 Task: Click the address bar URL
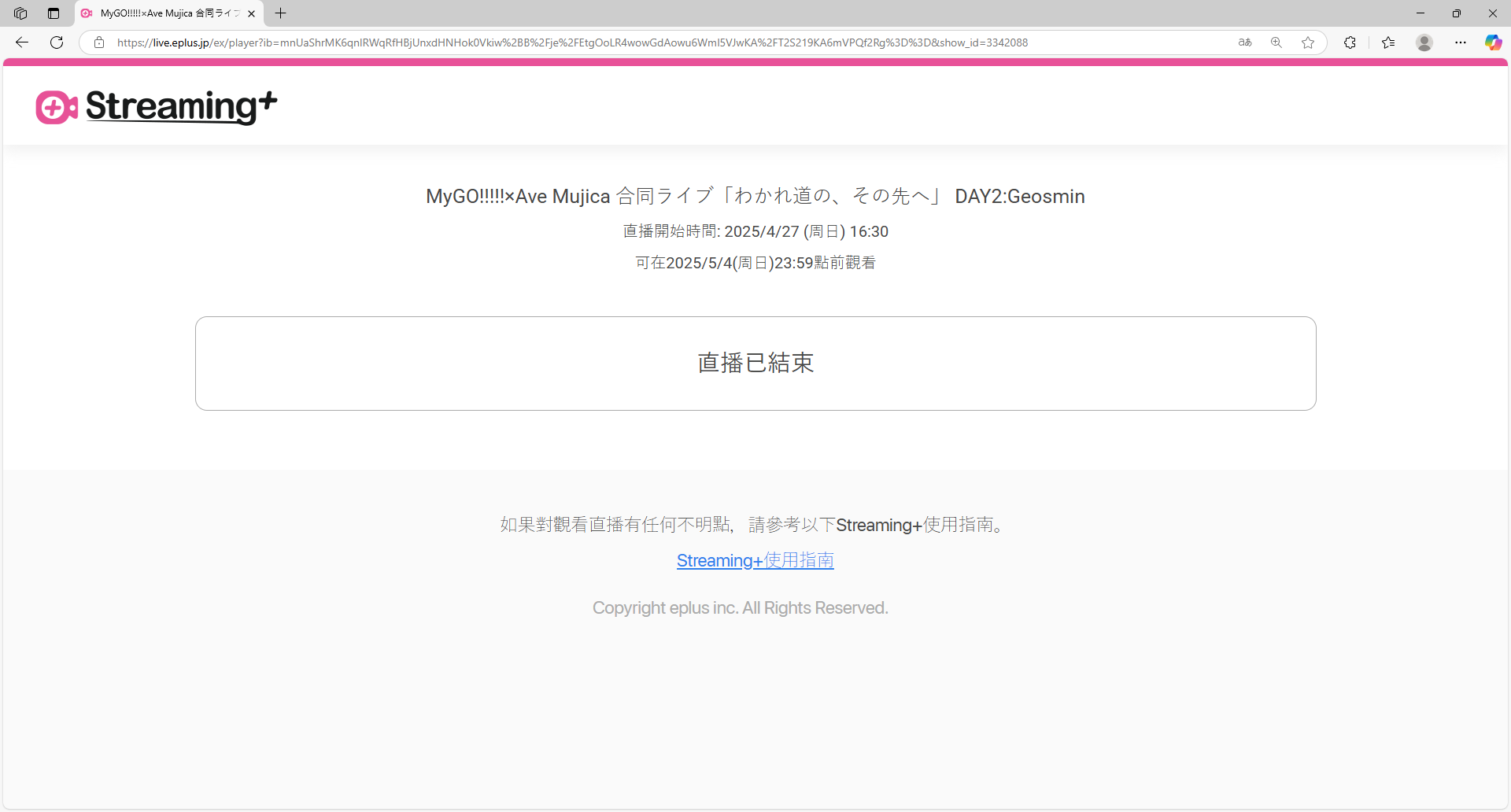click(x=572, y=42)
